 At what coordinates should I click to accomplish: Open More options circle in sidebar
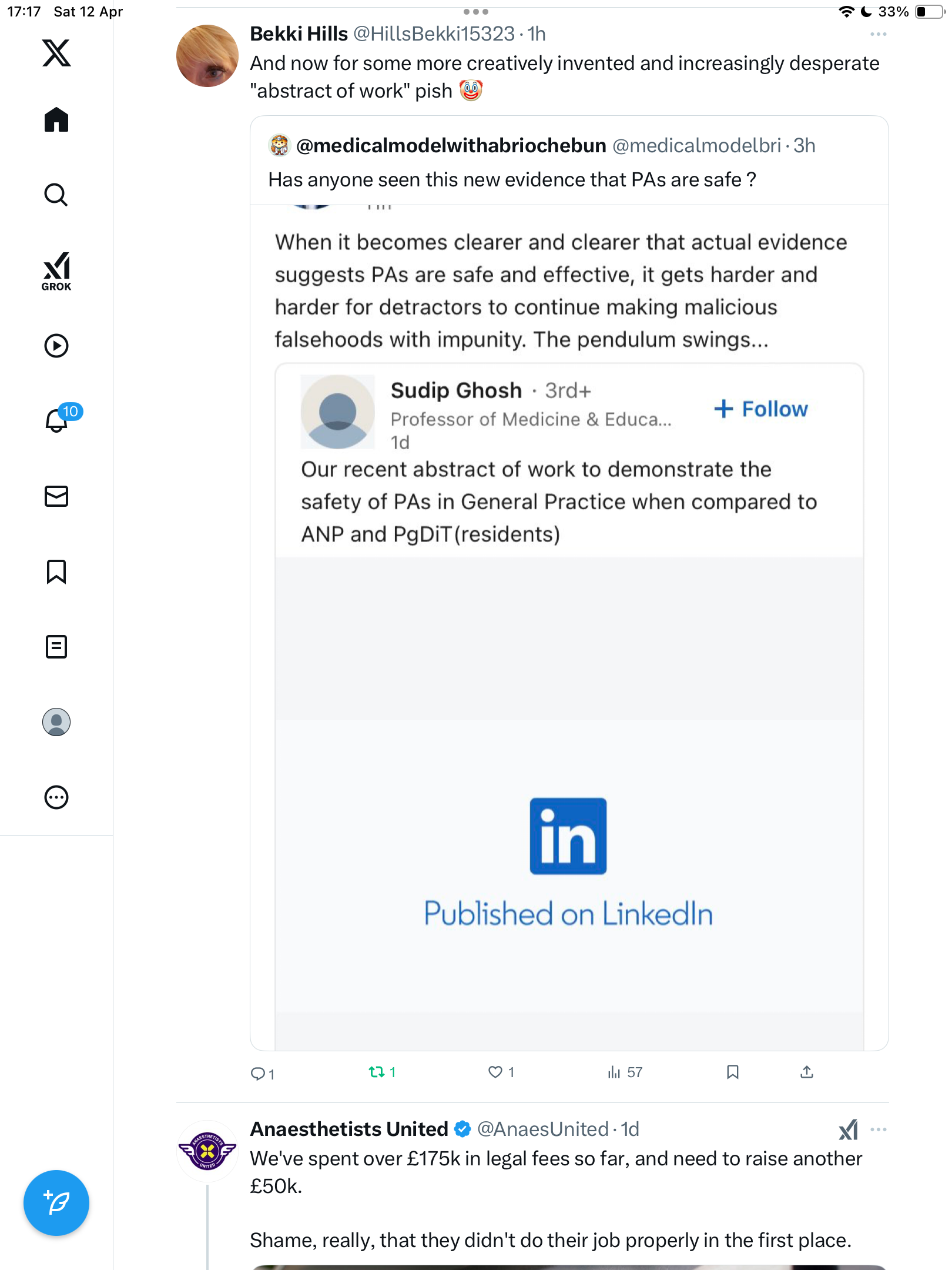tap(56, 797)
